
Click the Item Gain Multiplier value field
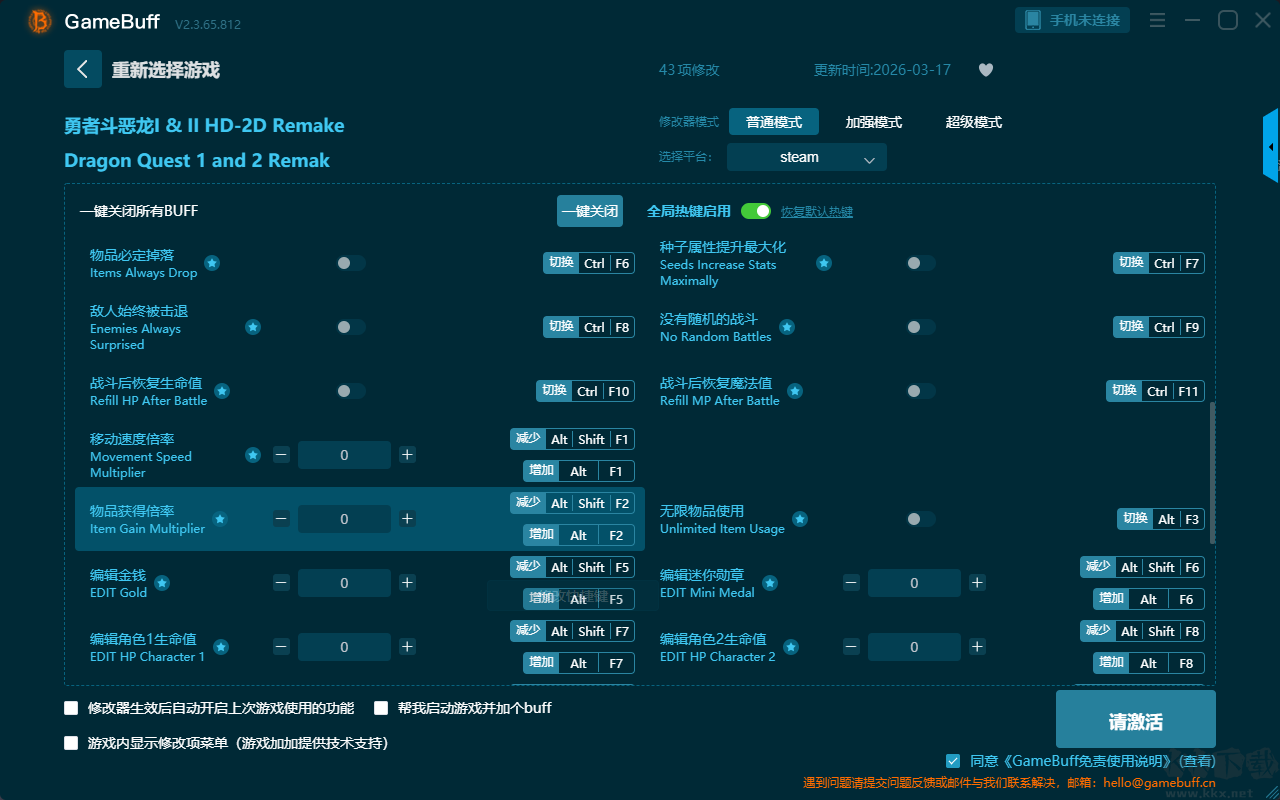(x=344, y=519)
